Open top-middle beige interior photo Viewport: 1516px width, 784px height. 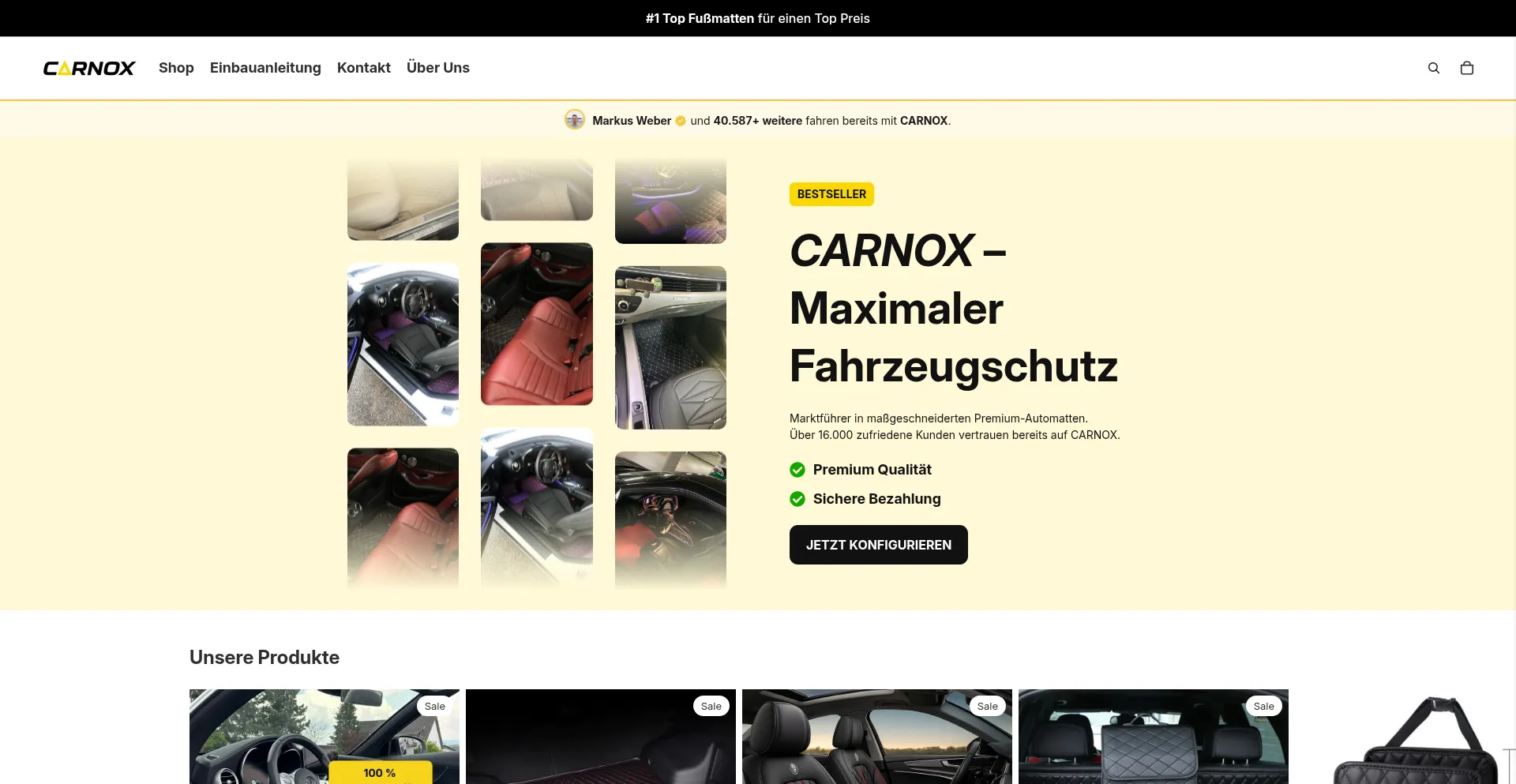[x=537, y=189]
